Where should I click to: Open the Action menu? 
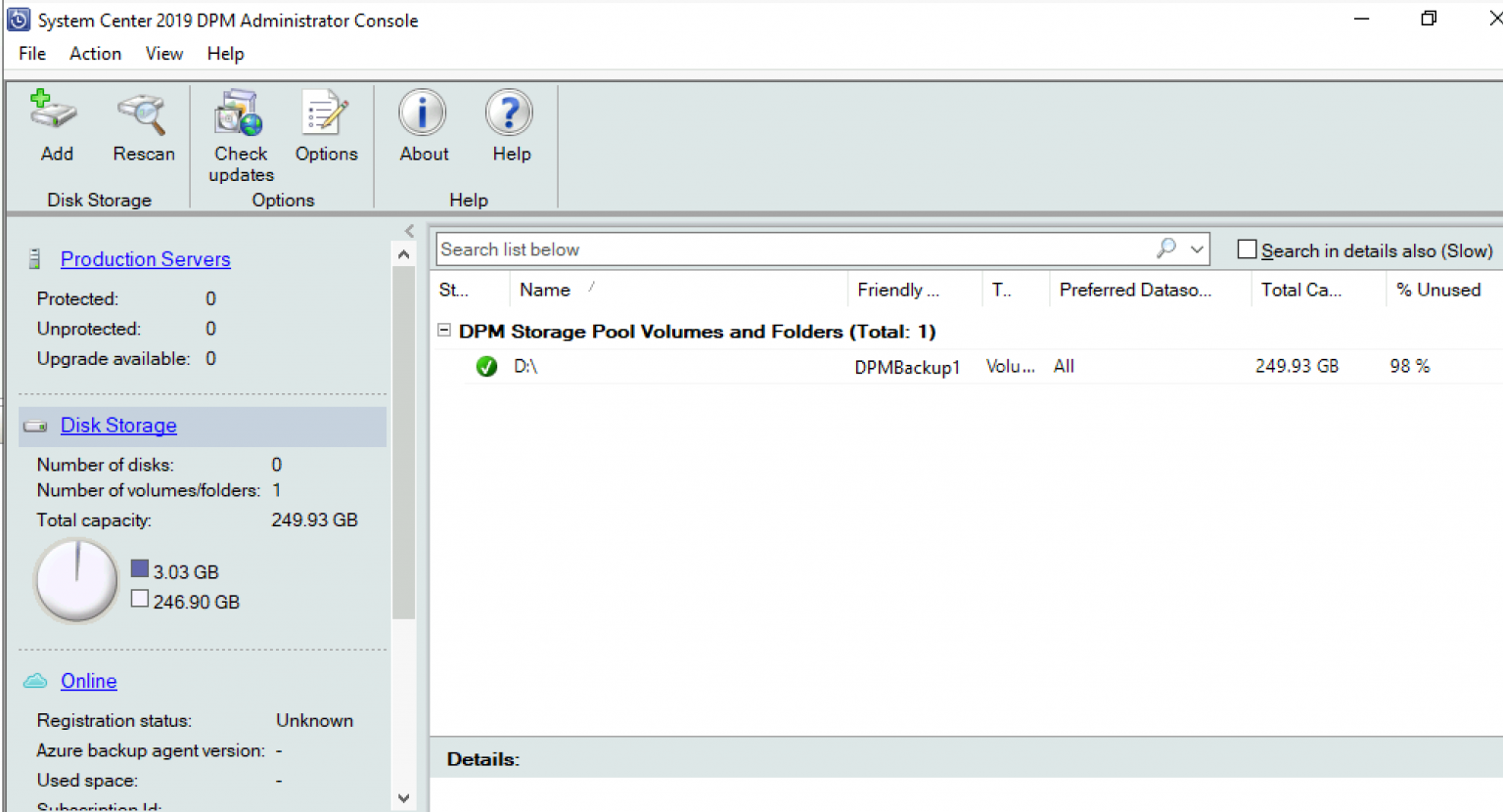point(95,54)
